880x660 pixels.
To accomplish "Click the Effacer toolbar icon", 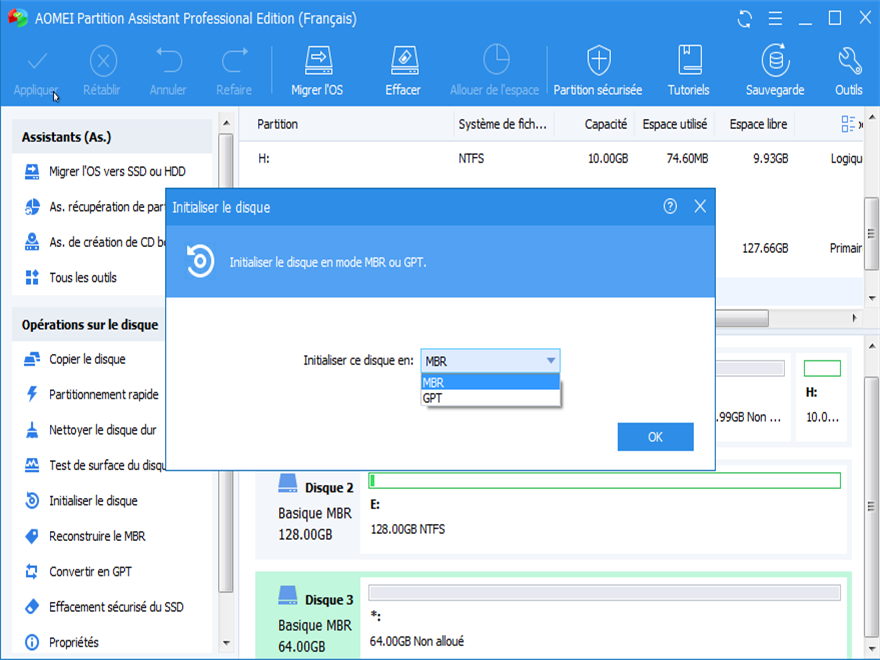I will coord(403,68).
